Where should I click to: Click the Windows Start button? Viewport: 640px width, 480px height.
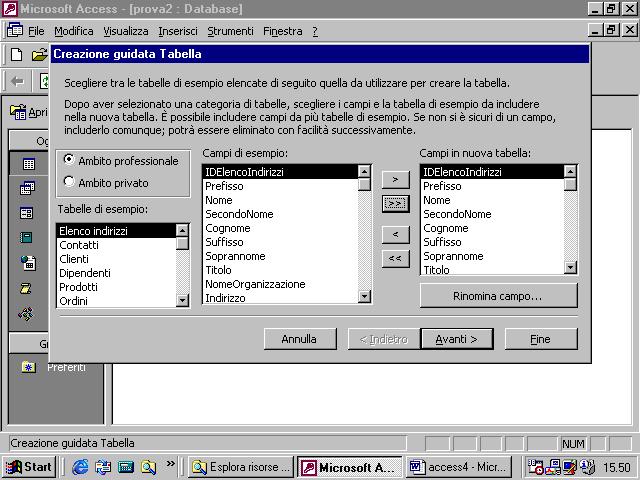coord(29,467)
